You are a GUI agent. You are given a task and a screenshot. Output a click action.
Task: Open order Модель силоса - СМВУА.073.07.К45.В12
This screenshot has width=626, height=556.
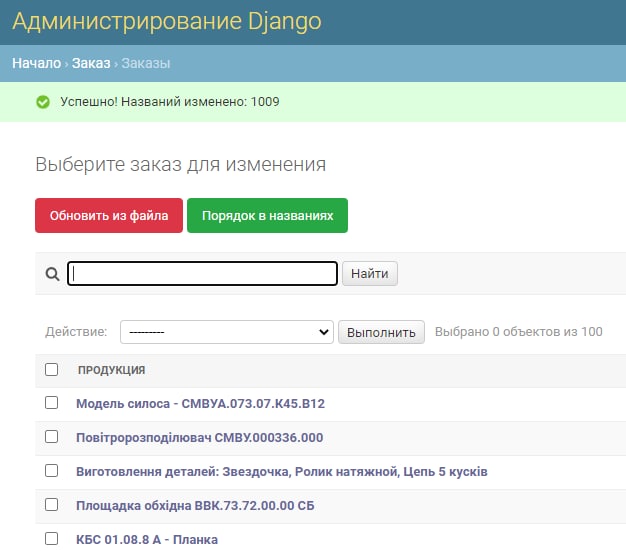click(200, 404)
